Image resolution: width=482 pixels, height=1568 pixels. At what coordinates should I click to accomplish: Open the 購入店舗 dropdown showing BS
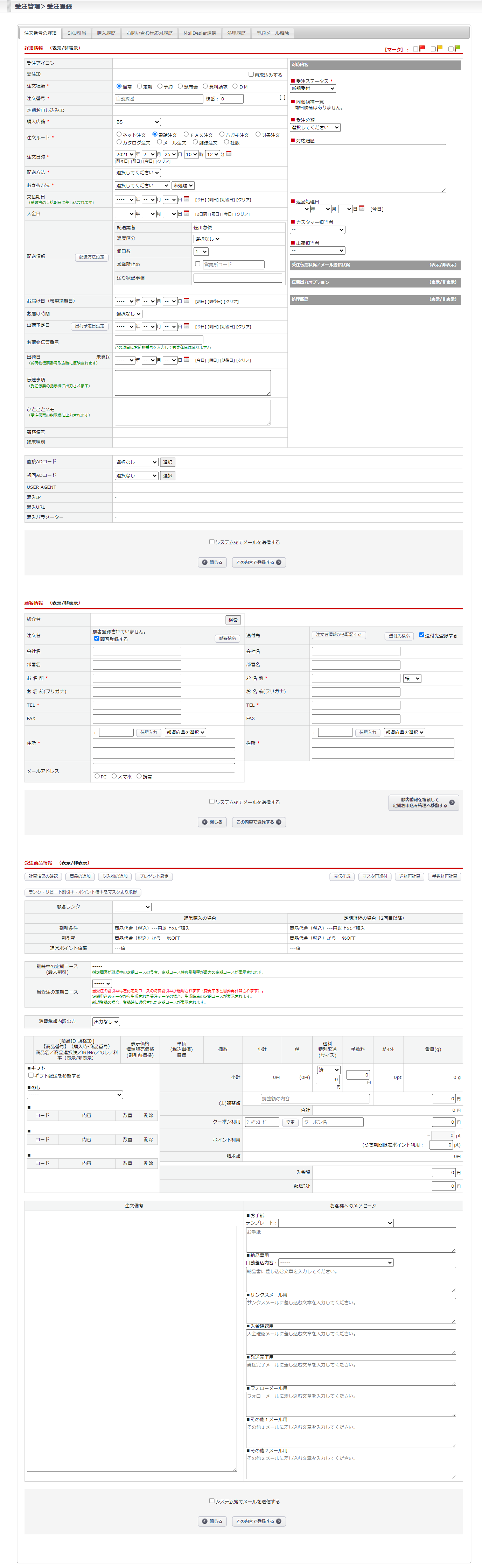(x=138, y=122)
